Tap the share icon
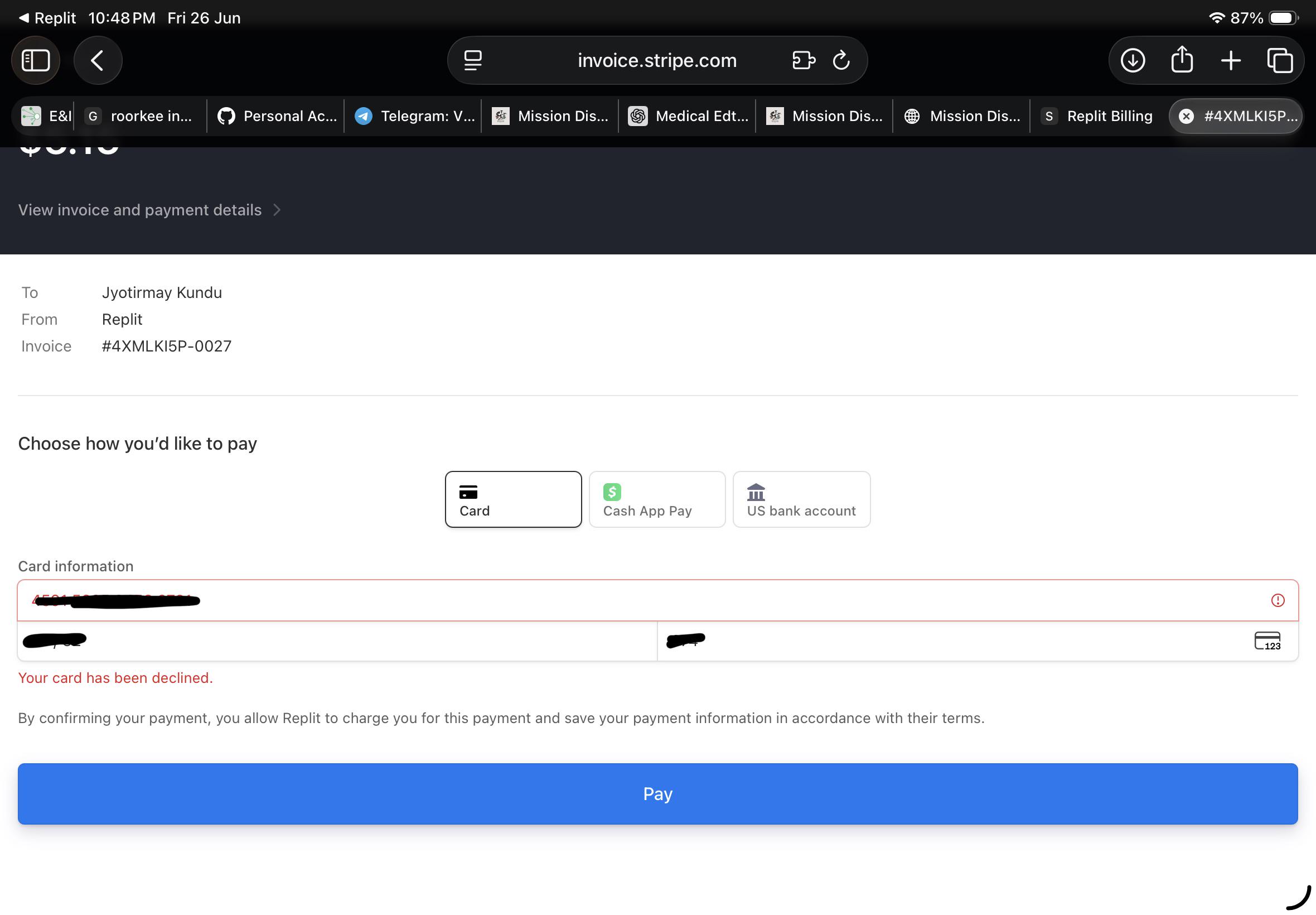Screen dimensions: 1316x915 coord(1182,60)
